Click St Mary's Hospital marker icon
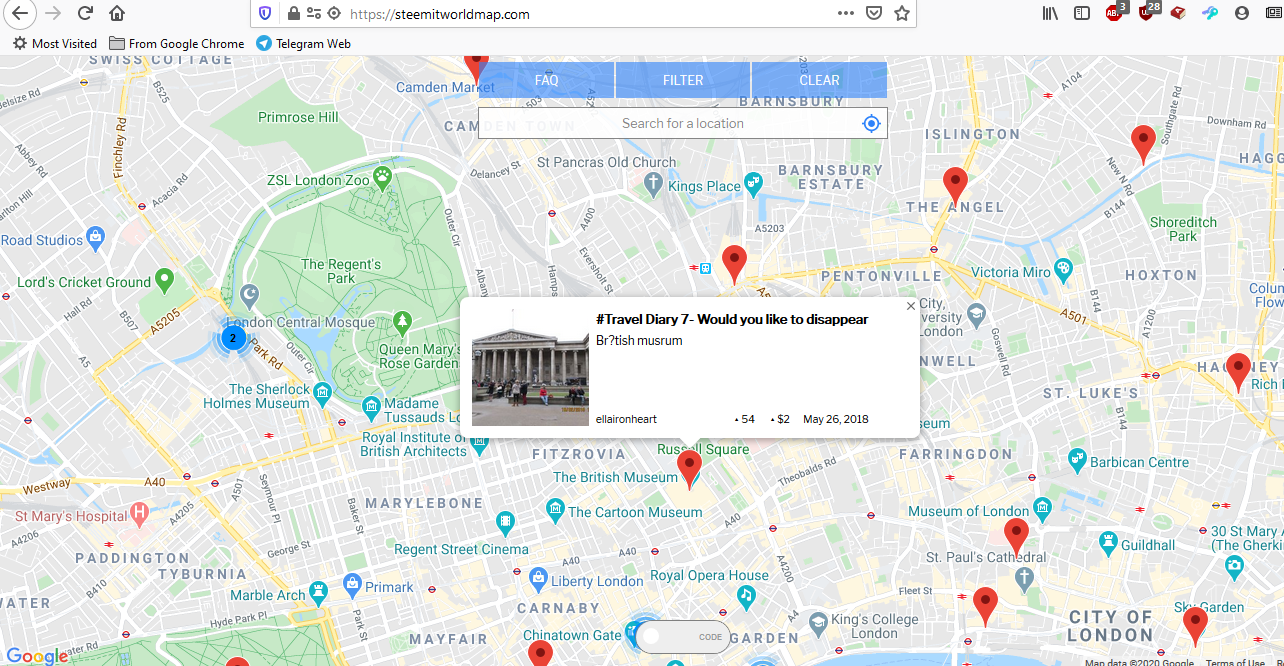1284x666 pixels. point(139,515)
